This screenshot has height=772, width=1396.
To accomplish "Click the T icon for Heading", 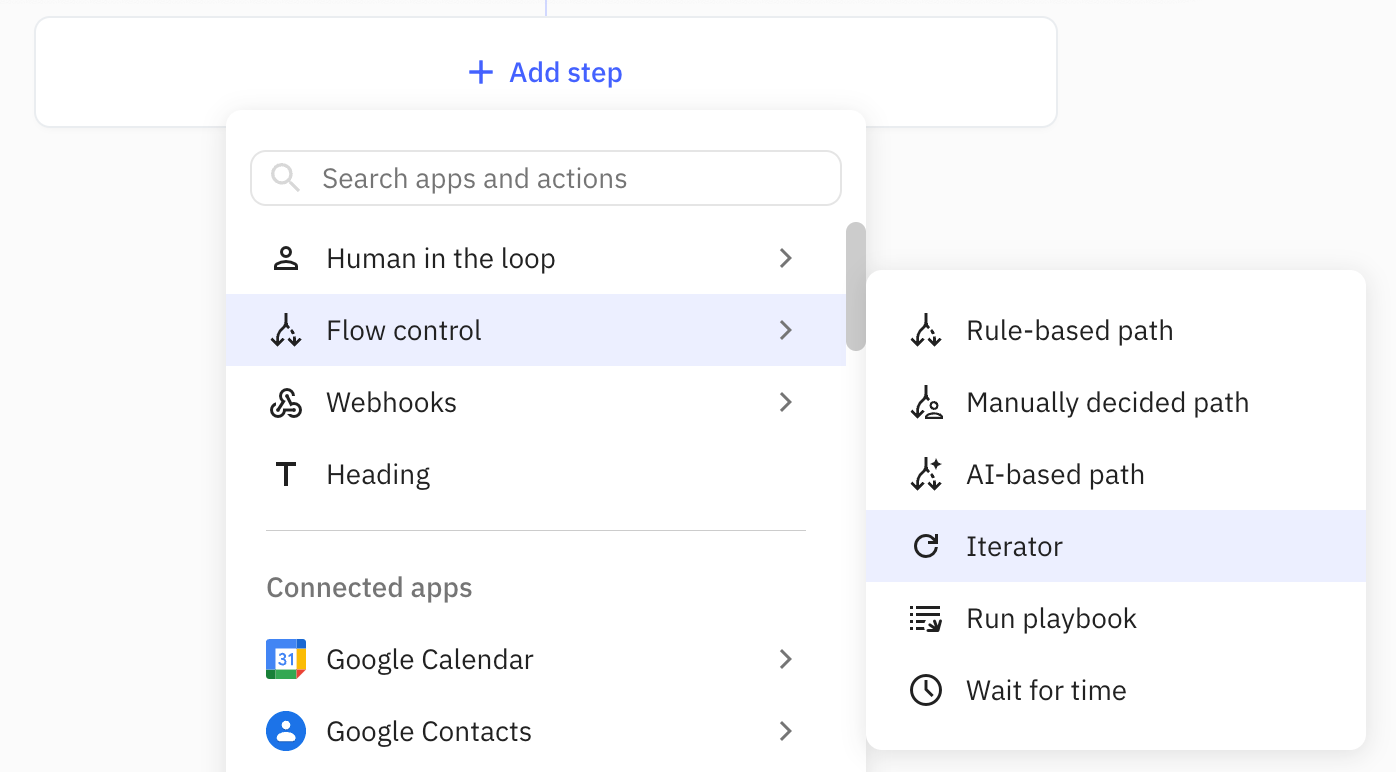I will [286, 474].
